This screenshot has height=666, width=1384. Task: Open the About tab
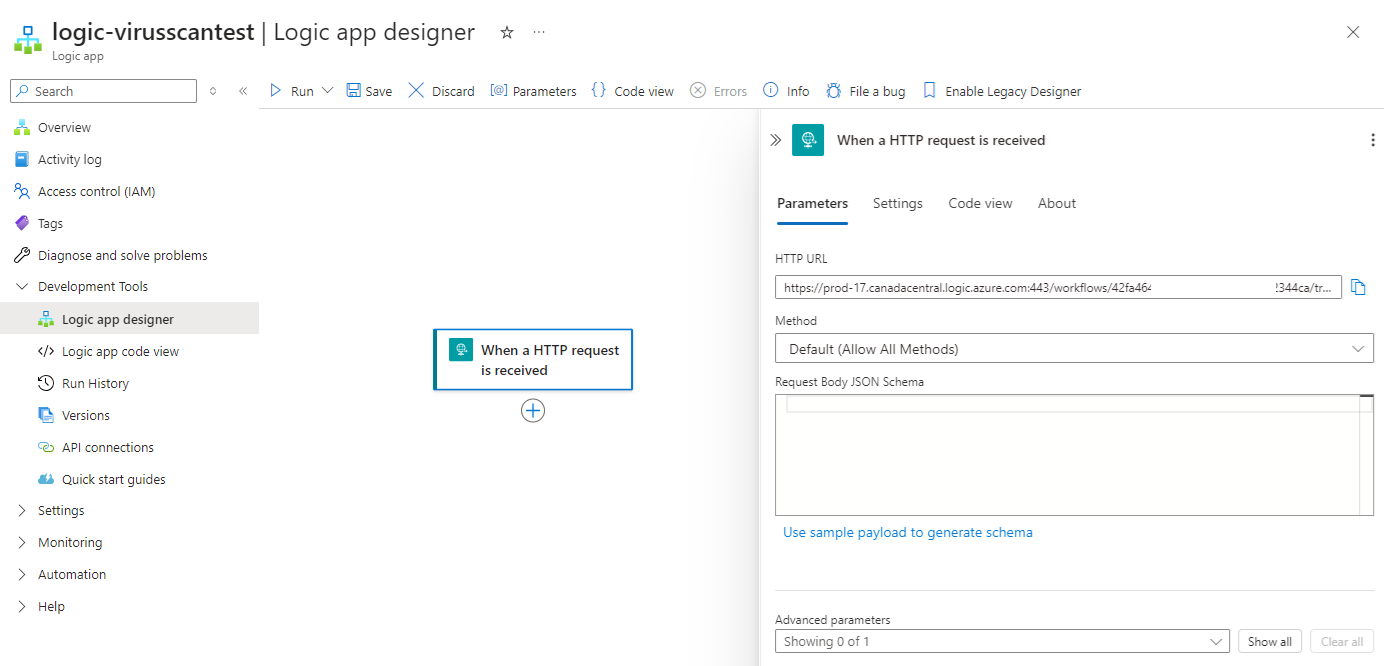pos(1057,204)
